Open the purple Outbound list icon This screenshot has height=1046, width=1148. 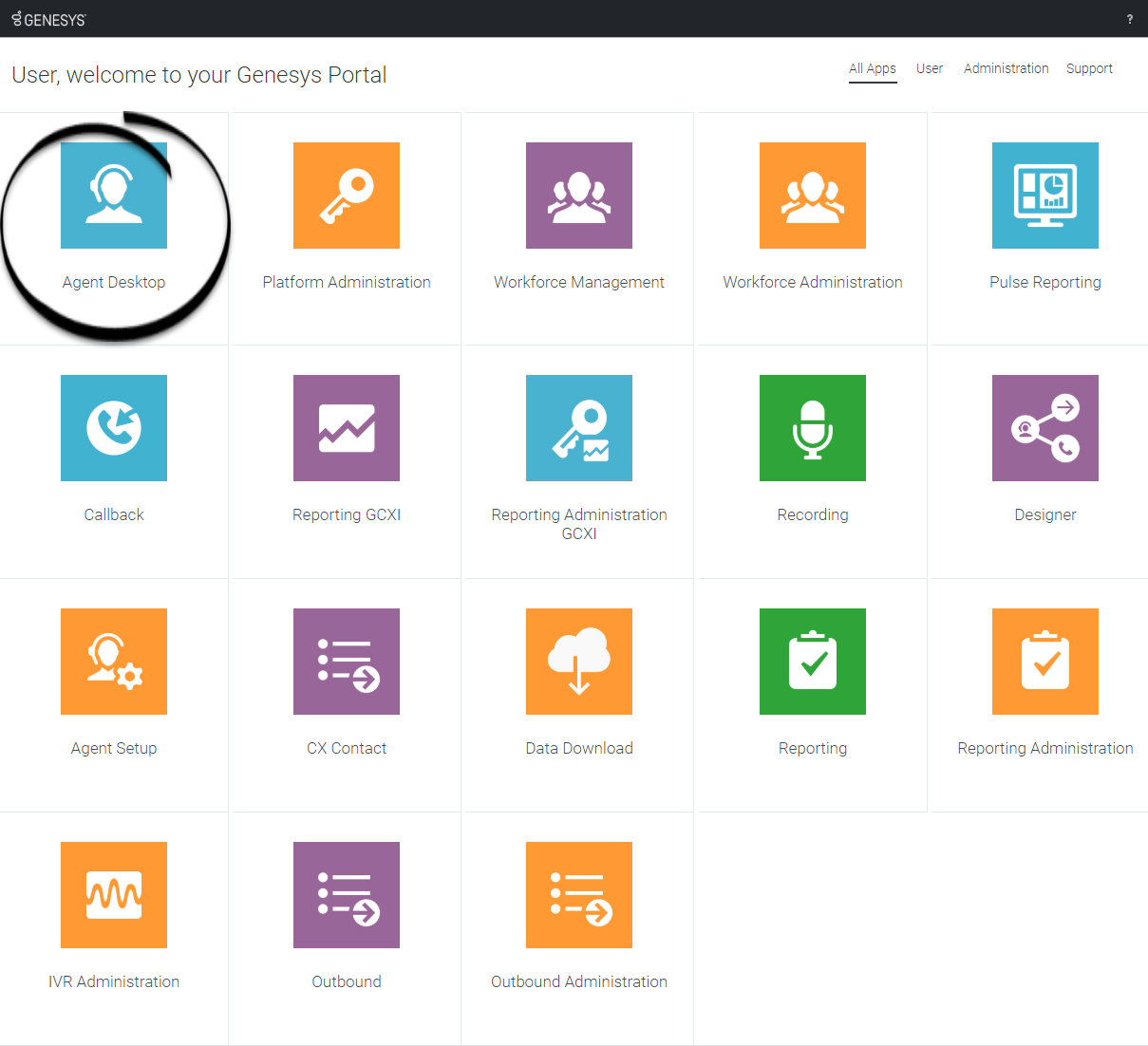347,895
